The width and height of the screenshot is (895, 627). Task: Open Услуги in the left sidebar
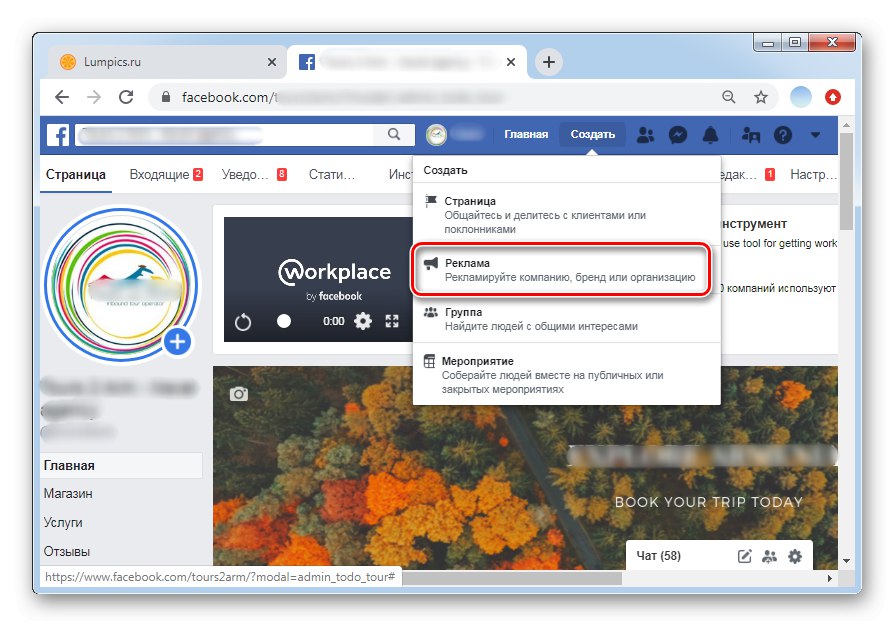pos(63,522)
